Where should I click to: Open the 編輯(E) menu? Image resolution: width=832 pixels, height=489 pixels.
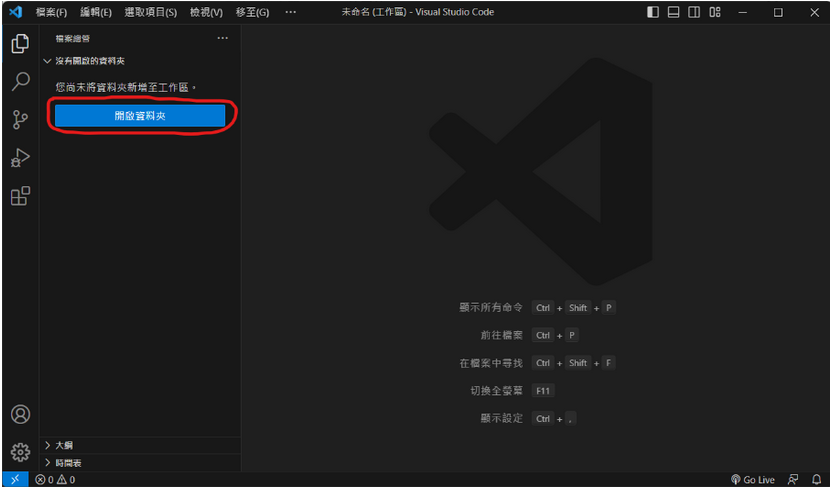[96, 12]
